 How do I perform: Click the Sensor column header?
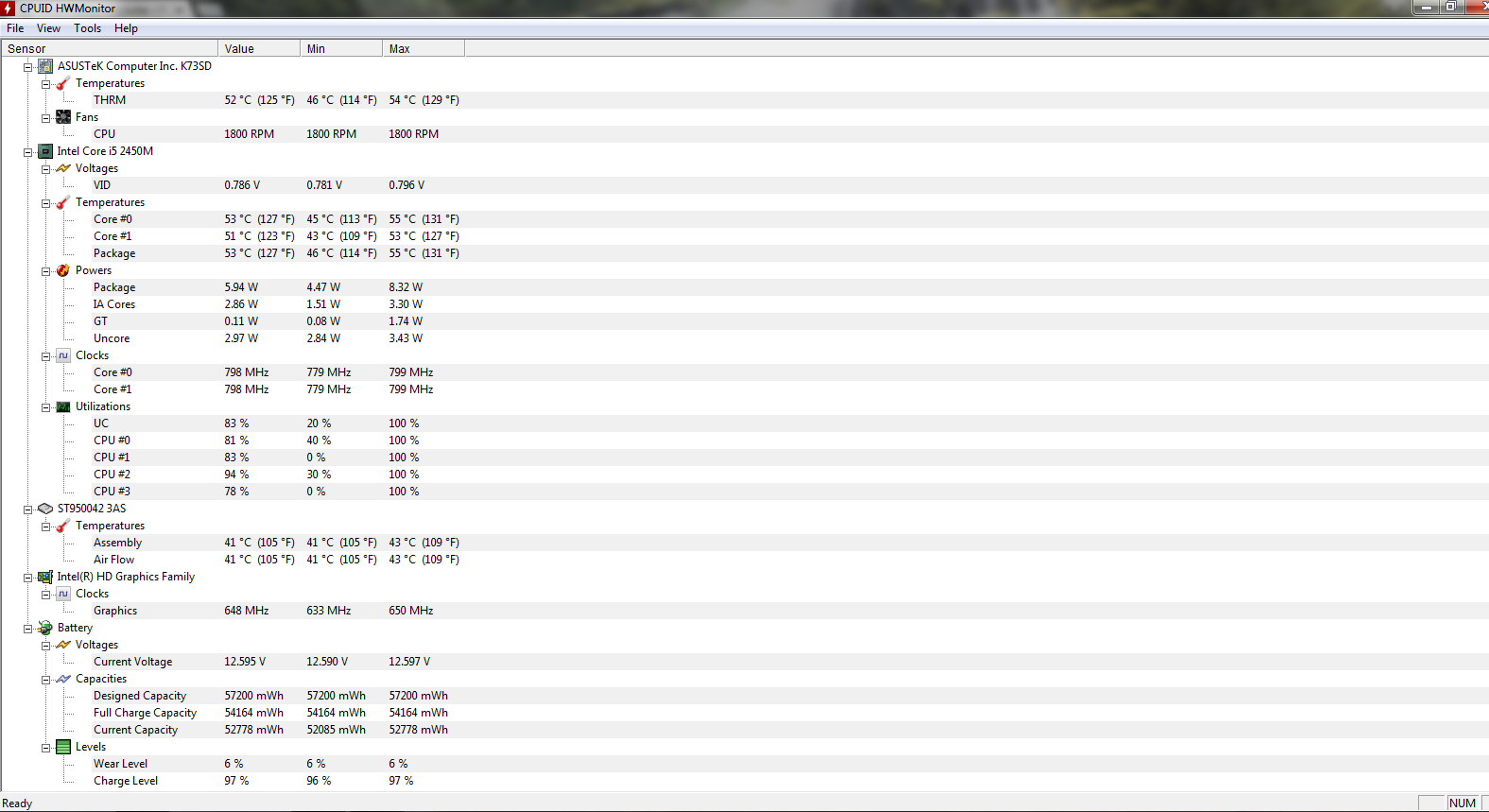[110, 49]
